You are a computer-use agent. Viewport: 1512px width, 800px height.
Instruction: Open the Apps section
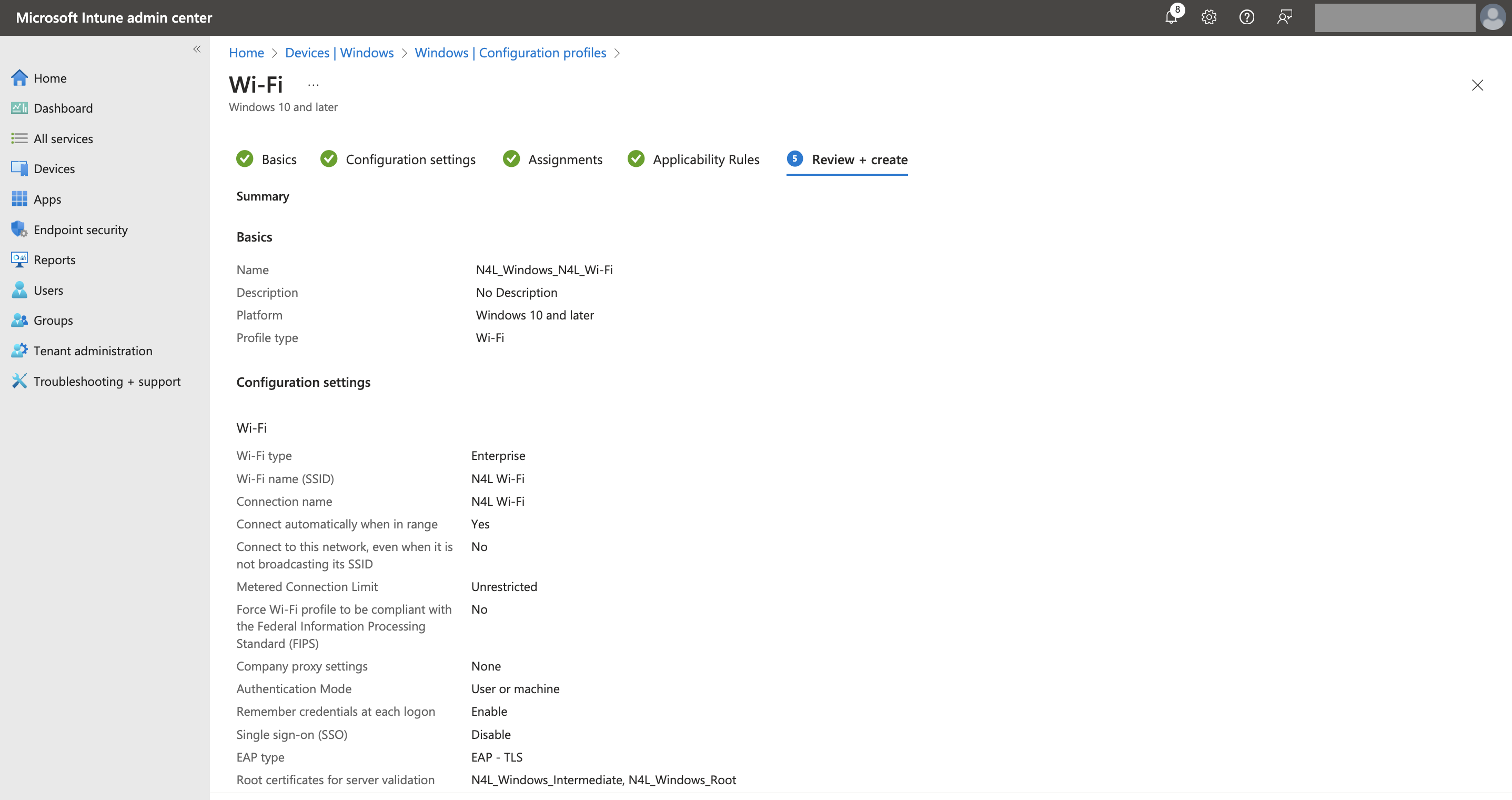coord(47,199)
